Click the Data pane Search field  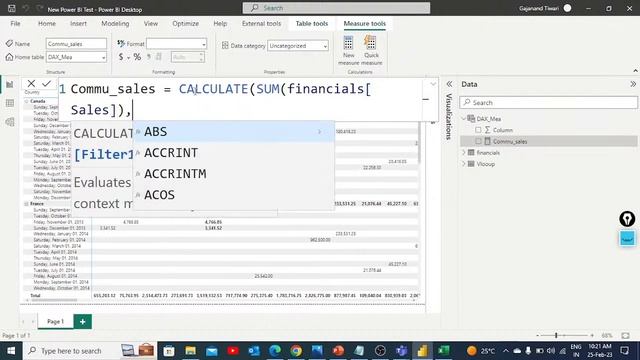tap(548, 102)
